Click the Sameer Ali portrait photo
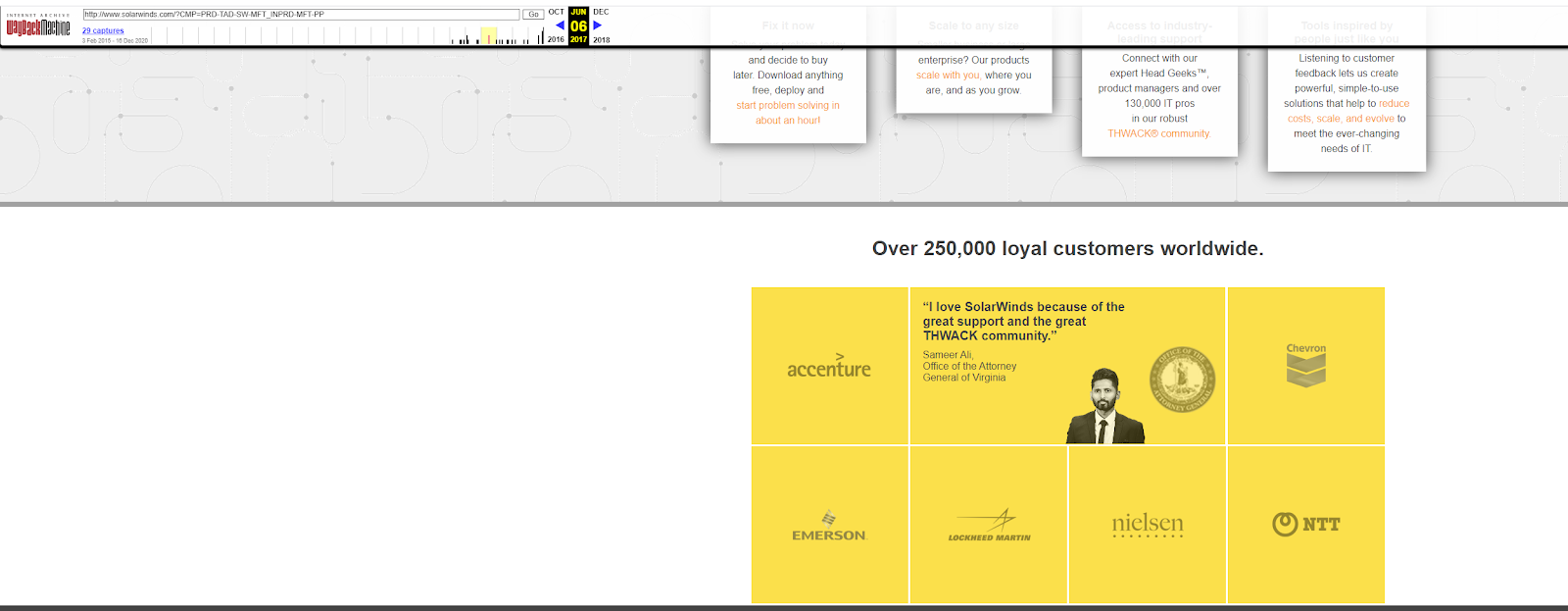Image resolution: width=1568 pixels, height=611 pixels. point(1105,406)
